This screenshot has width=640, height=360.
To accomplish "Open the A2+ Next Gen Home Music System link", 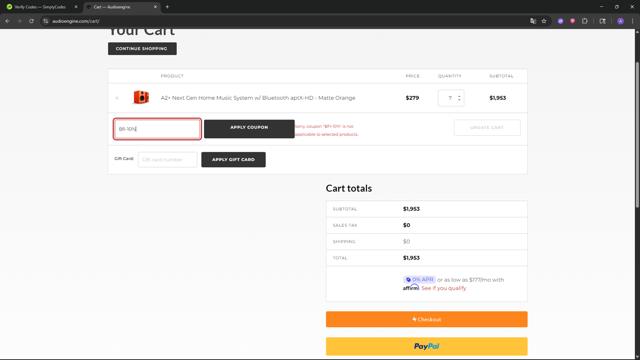I will coord(258,98).
